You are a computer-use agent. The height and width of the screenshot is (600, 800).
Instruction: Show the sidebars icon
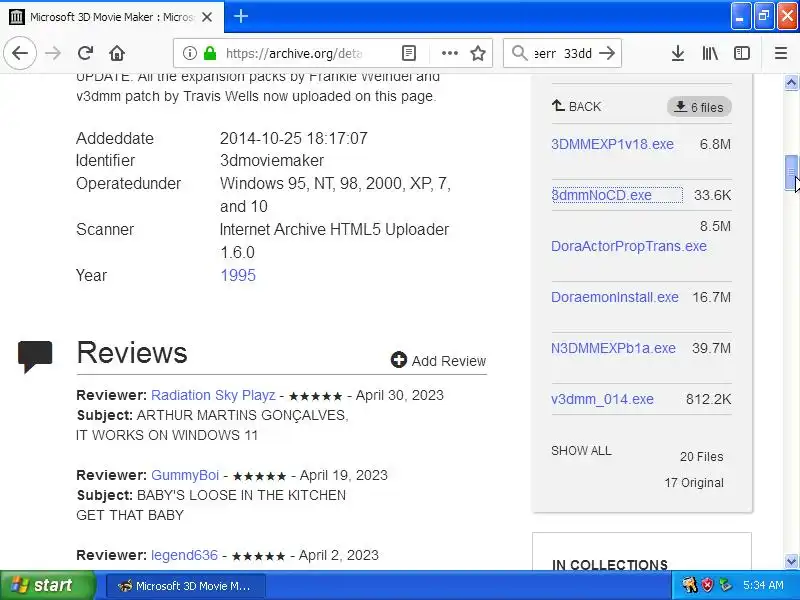pyautogui.click(x=742, y=53)
